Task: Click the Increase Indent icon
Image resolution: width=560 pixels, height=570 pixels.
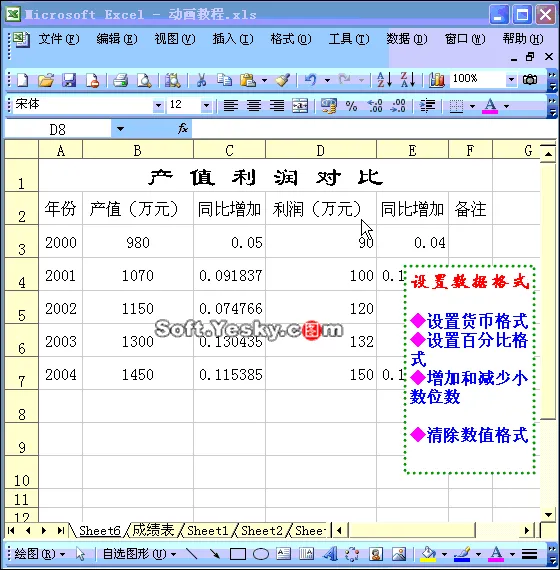Action: click(427, 106)
